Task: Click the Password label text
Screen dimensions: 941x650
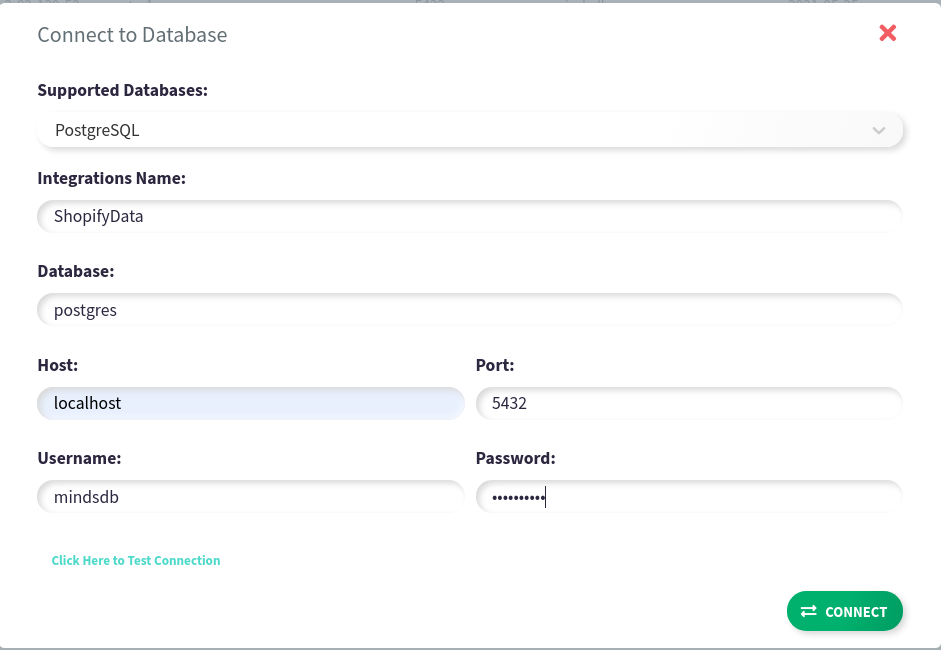Action: pos(515,458)
